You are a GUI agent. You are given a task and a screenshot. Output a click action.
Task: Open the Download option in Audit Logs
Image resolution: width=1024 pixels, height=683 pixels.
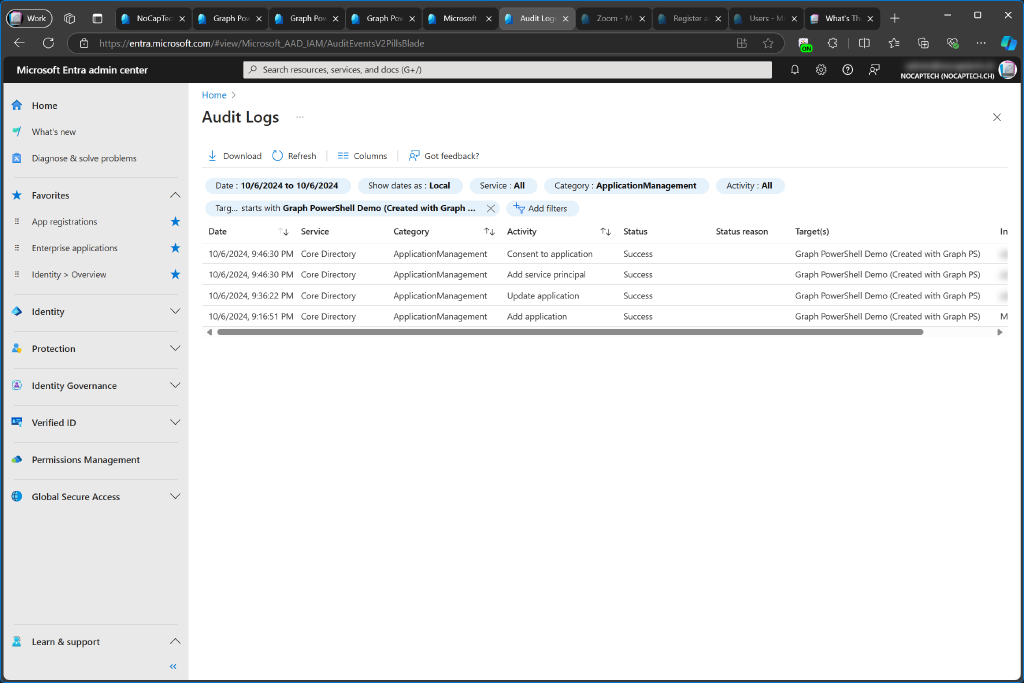pos(234,155)
